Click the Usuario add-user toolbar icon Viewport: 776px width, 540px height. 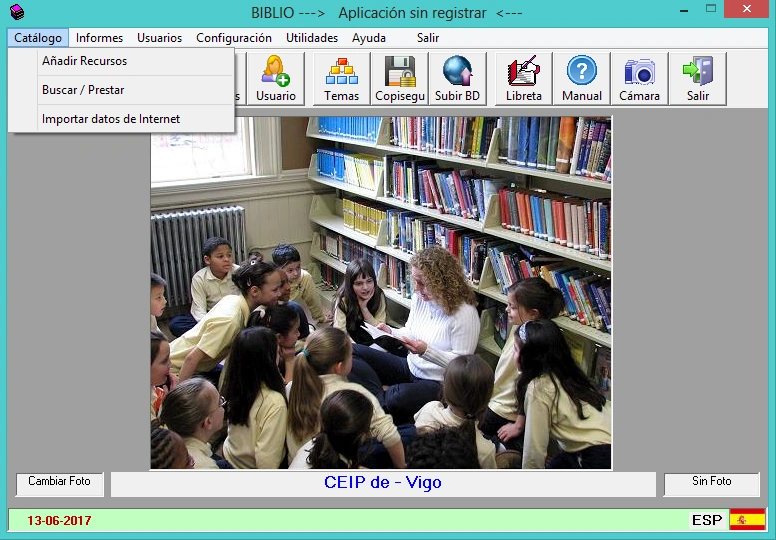point(276,79)
